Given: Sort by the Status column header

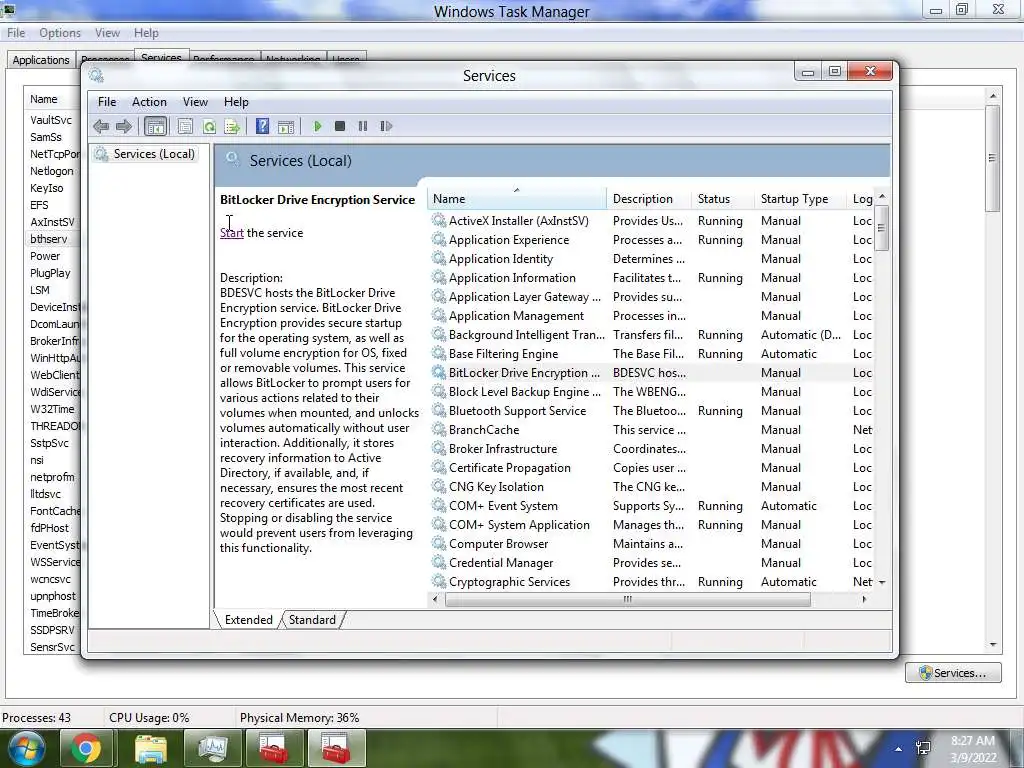Looking at the screenshot, I should (723, 199).
